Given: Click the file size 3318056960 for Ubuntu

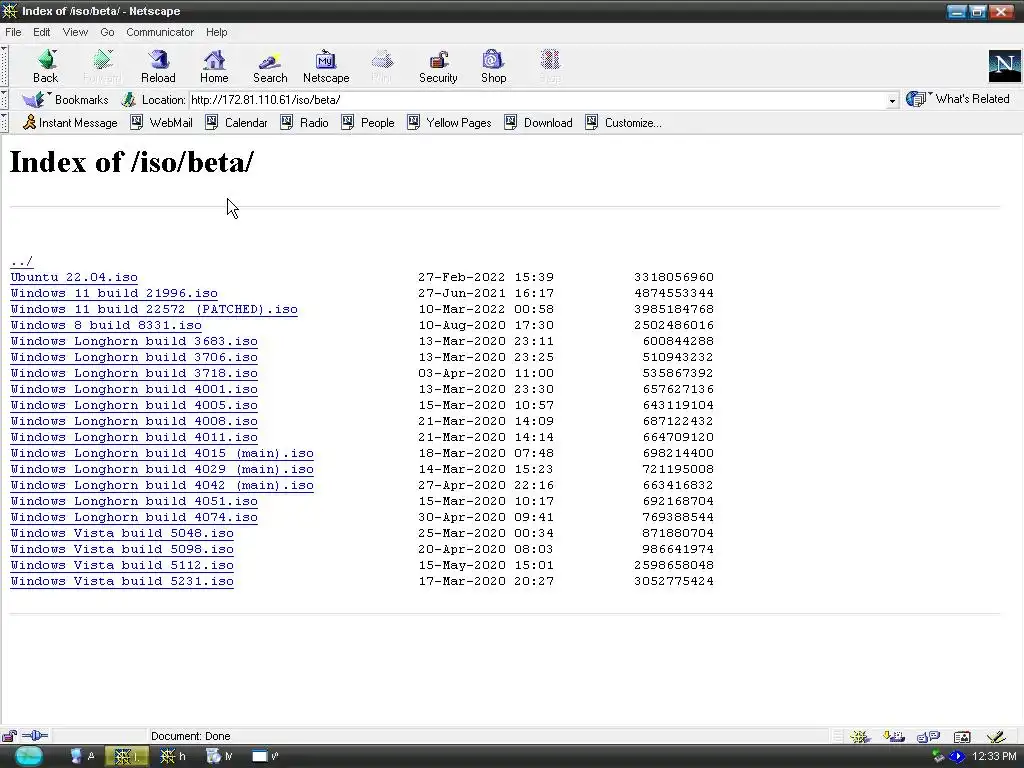Looking at the screenshot, I should [674, 277].
